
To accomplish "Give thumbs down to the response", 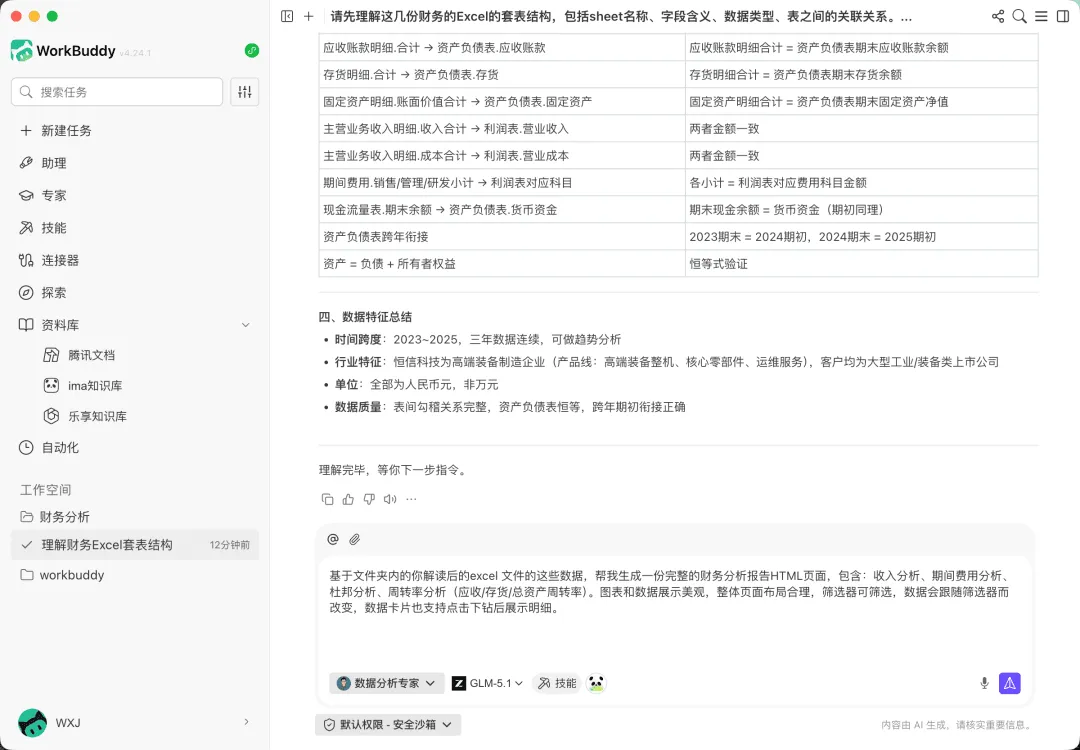I will pyautogui.click(x=369, y=499).
